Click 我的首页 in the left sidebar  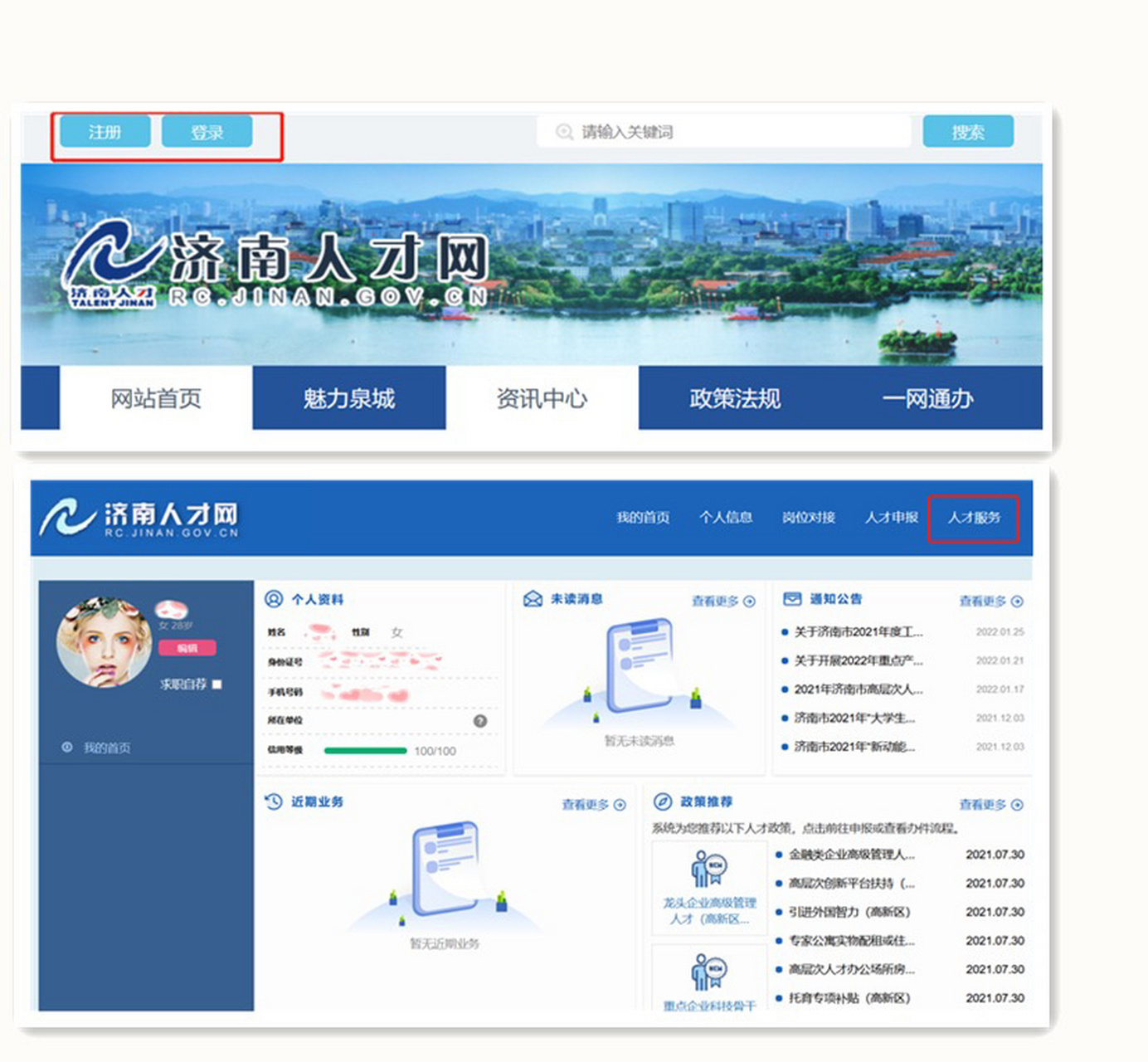(x=107, y=748)
